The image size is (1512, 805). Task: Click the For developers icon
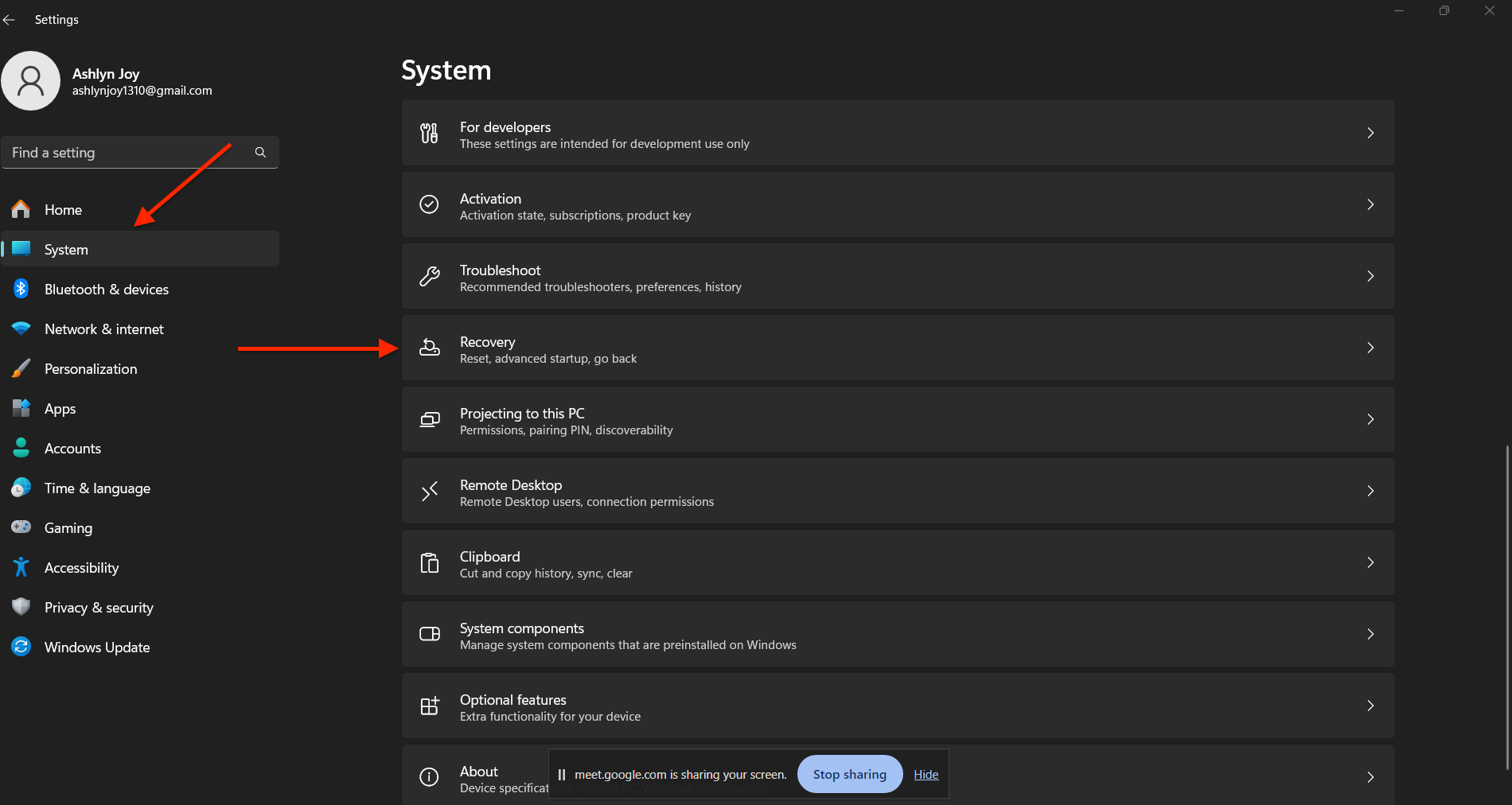click(x=430, y=133)
